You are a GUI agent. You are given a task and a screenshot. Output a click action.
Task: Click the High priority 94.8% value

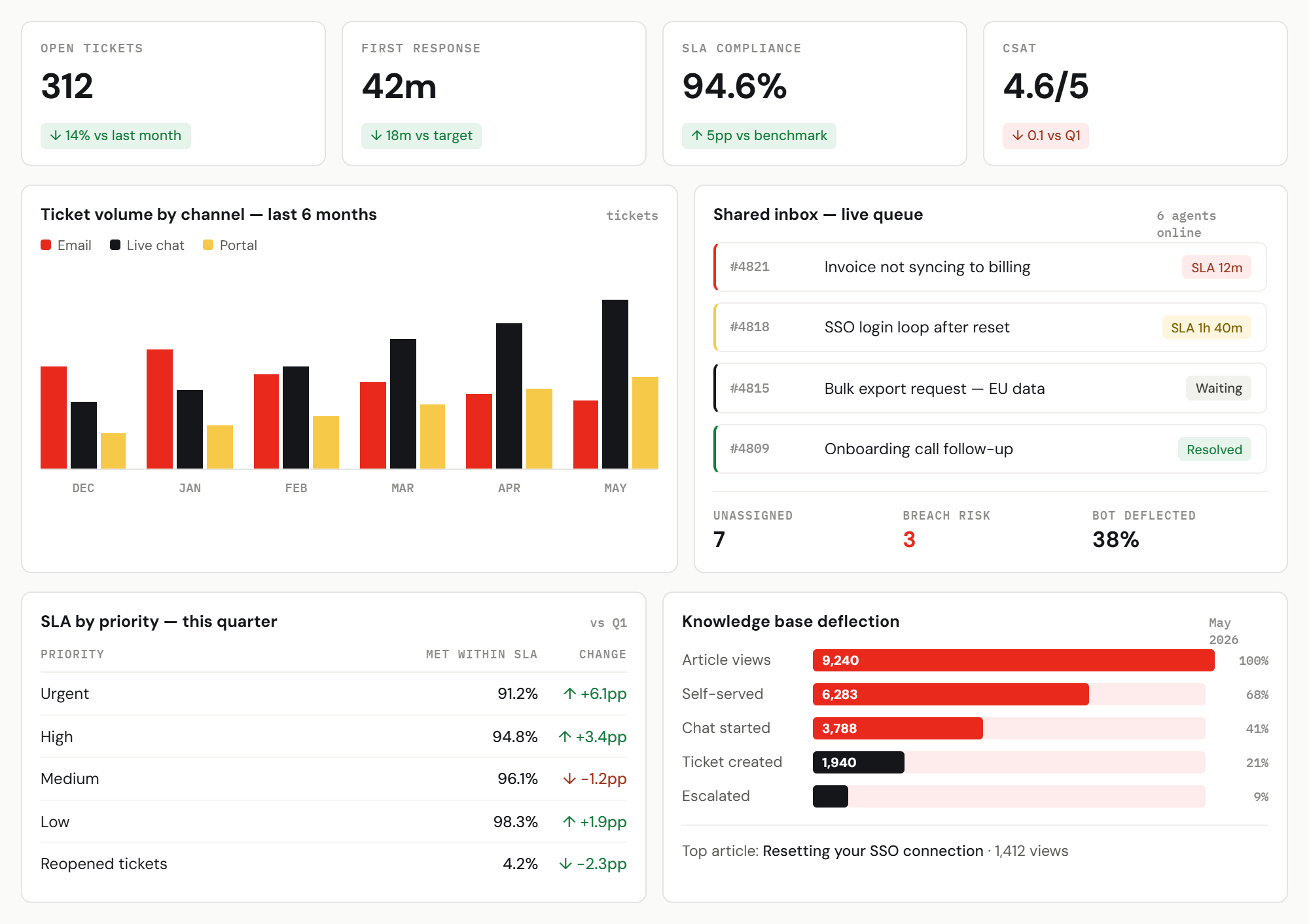(515, 737)
